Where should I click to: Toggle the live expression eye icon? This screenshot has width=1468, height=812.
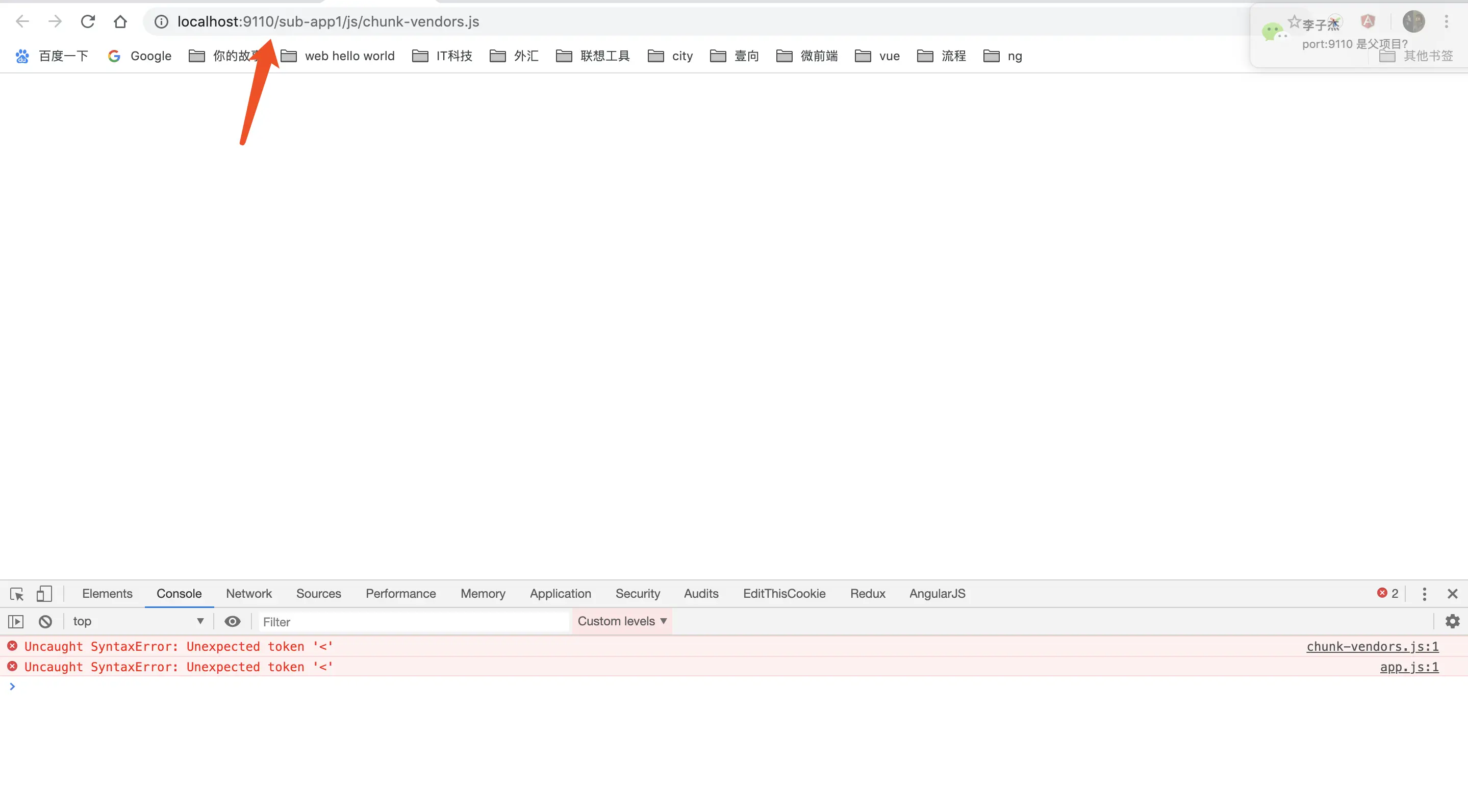click(x=232, y=622)
